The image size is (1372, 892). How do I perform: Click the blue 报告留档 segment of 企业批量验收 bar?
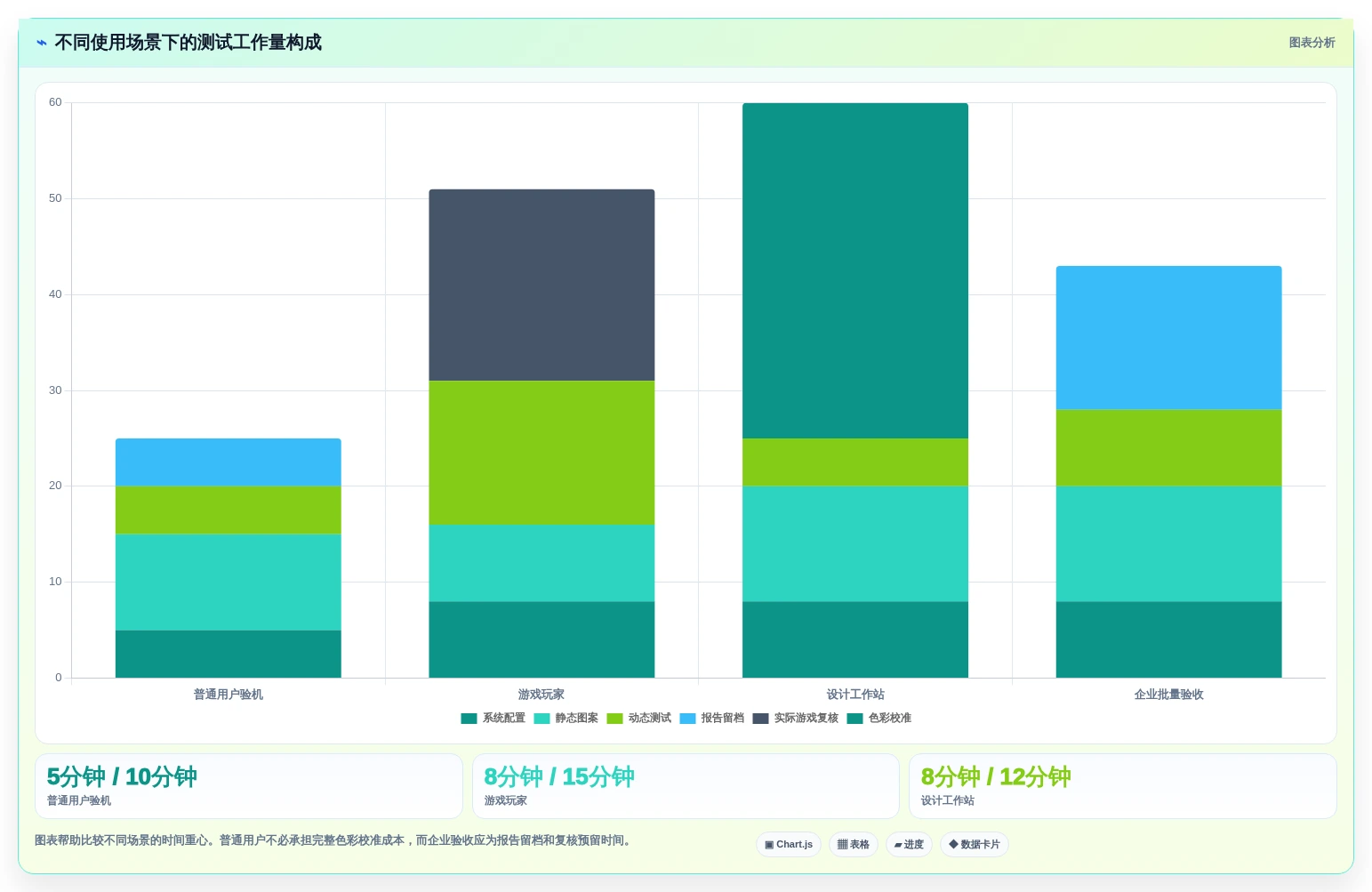pyautogui.click(x=1169, y=338)
